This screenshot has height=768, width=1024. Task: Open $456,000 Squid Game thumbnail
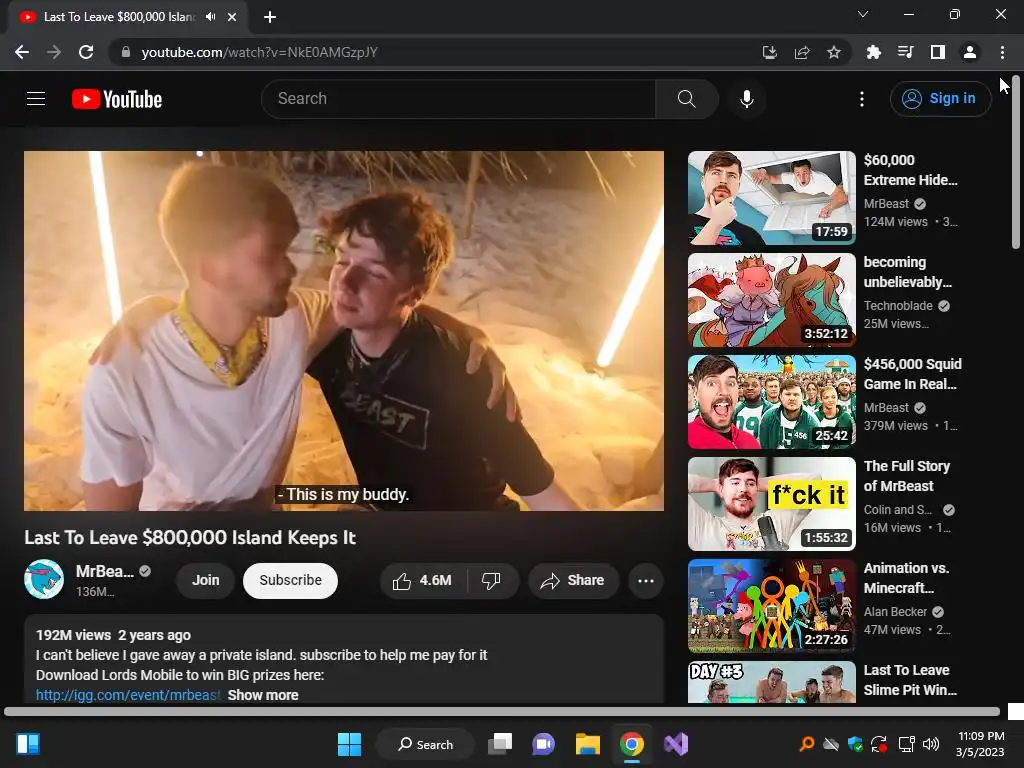pos(771,402)
